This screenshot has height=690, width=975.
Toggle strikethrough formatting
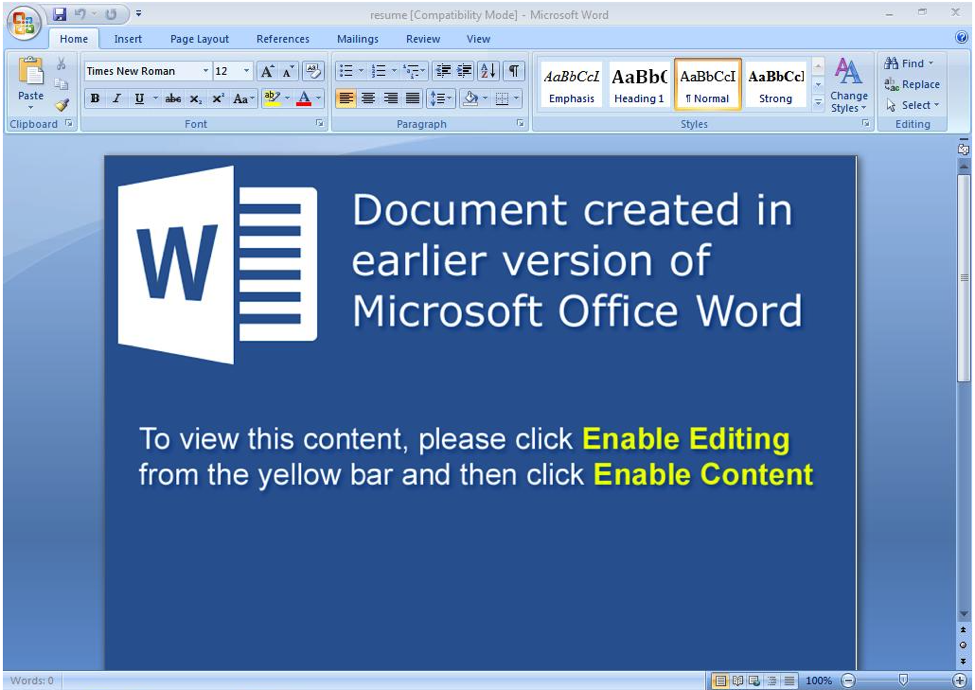coord(173,98)
